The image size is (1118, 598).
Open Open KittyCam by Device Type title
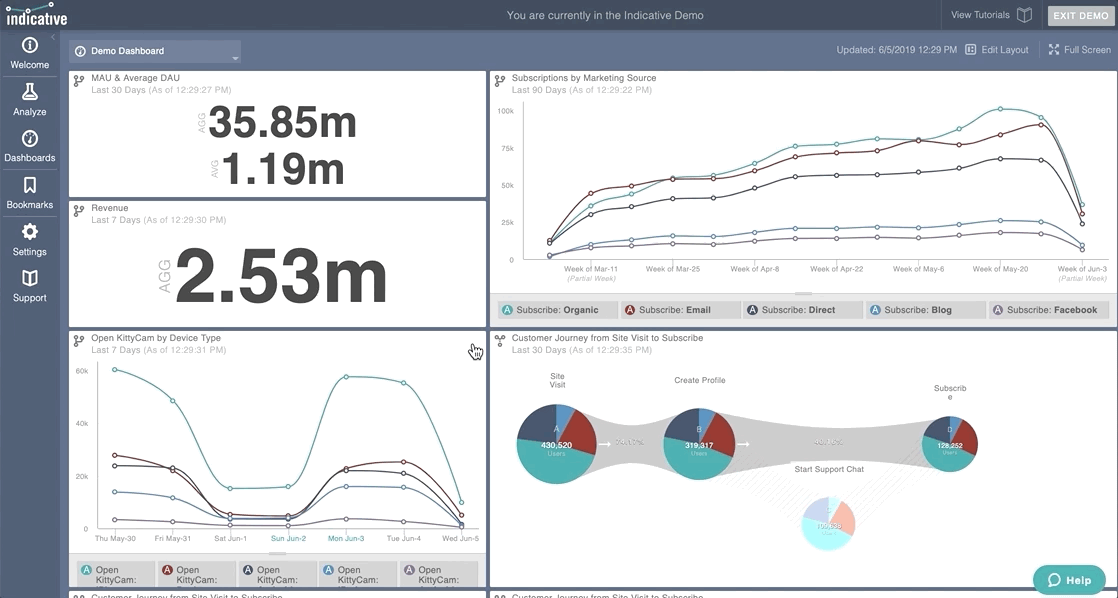pos(156,338)
